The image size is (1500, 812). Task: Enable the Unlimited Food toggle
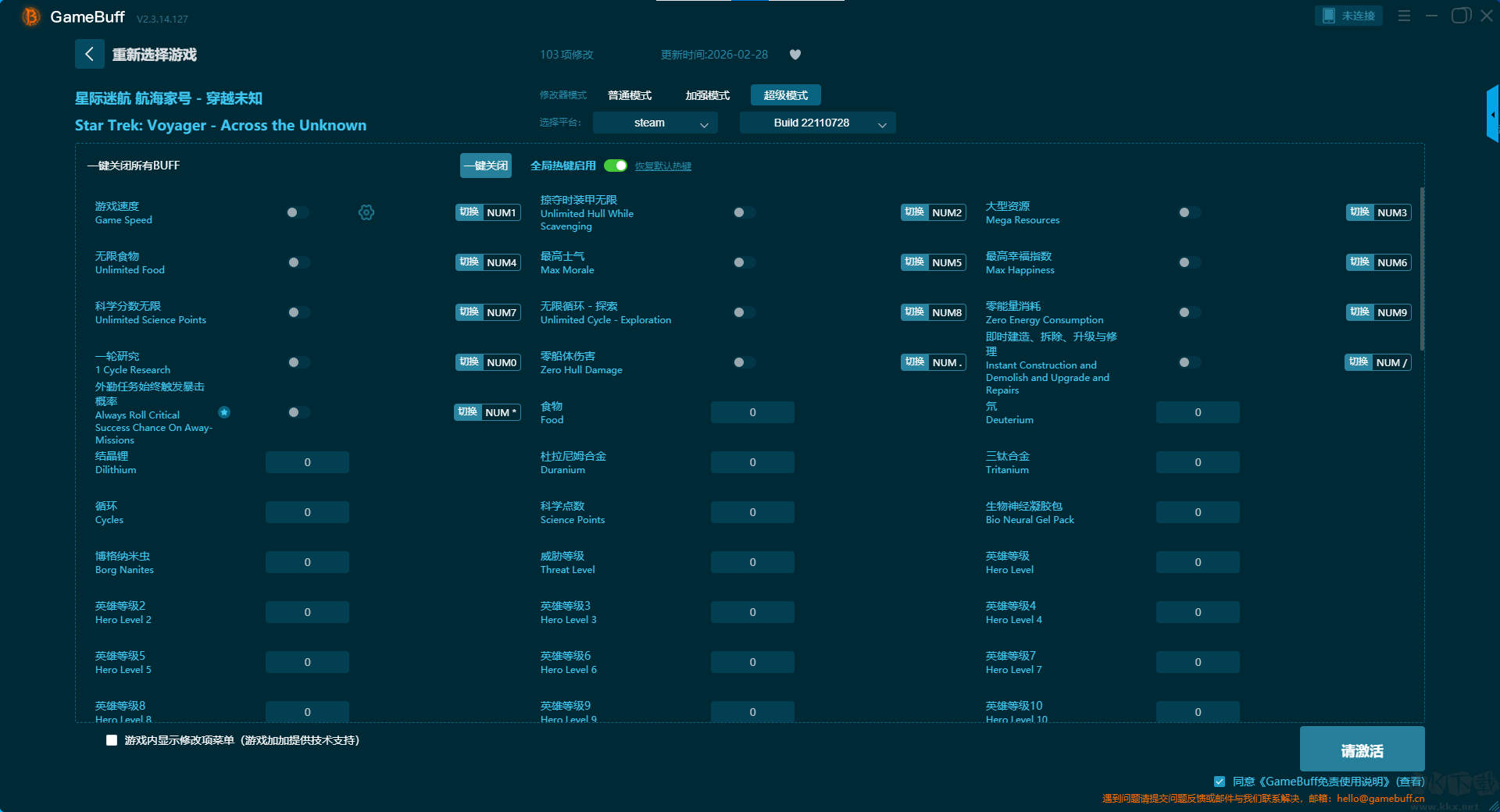tap(298, 262)
